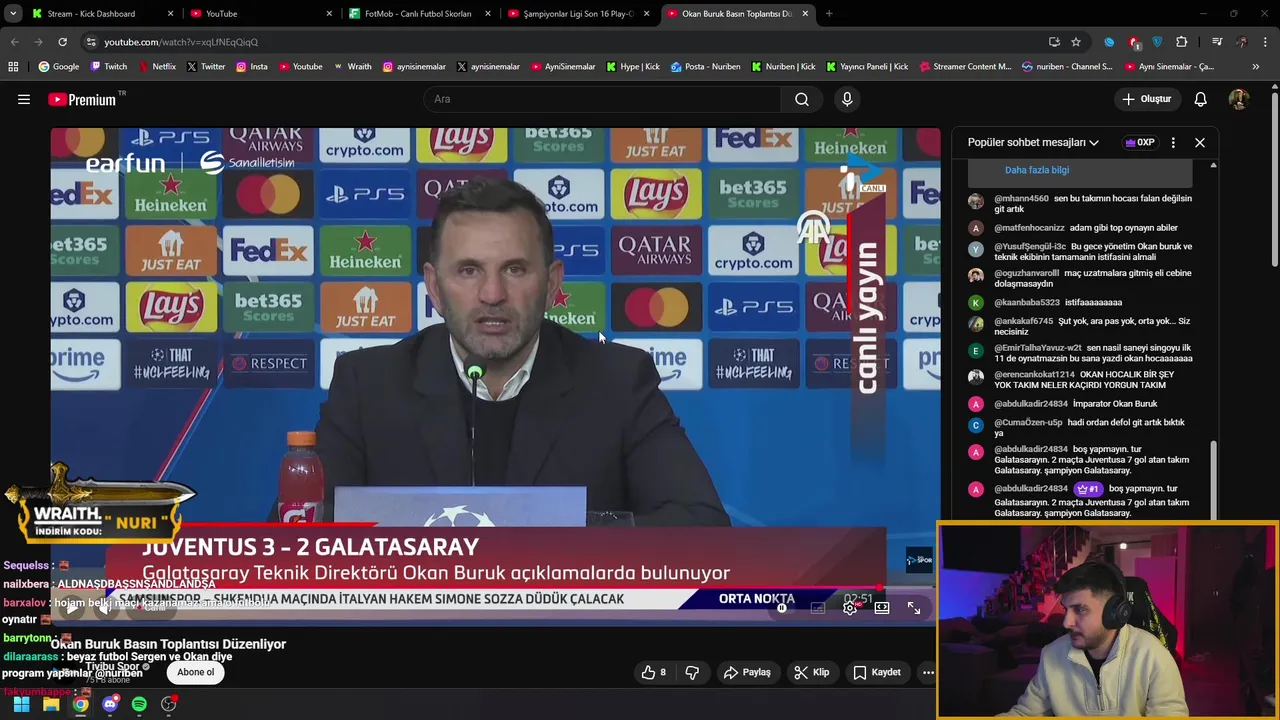
Task: Close the Okan Buruk Basın Toplantısı tab
Action: coord(805,14)
